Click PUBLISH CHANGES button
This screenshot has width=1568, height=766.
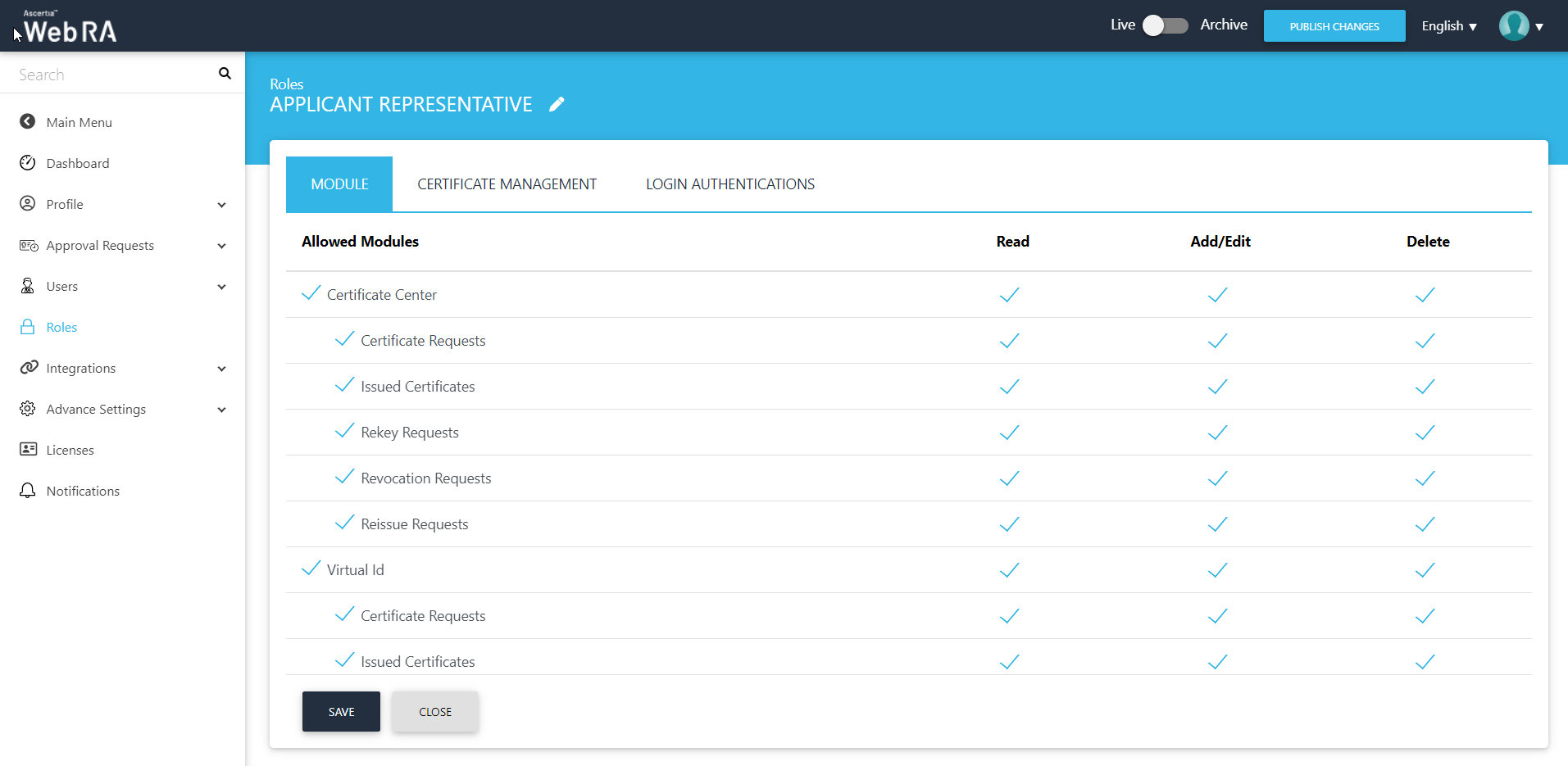[x=1334, y=26]
